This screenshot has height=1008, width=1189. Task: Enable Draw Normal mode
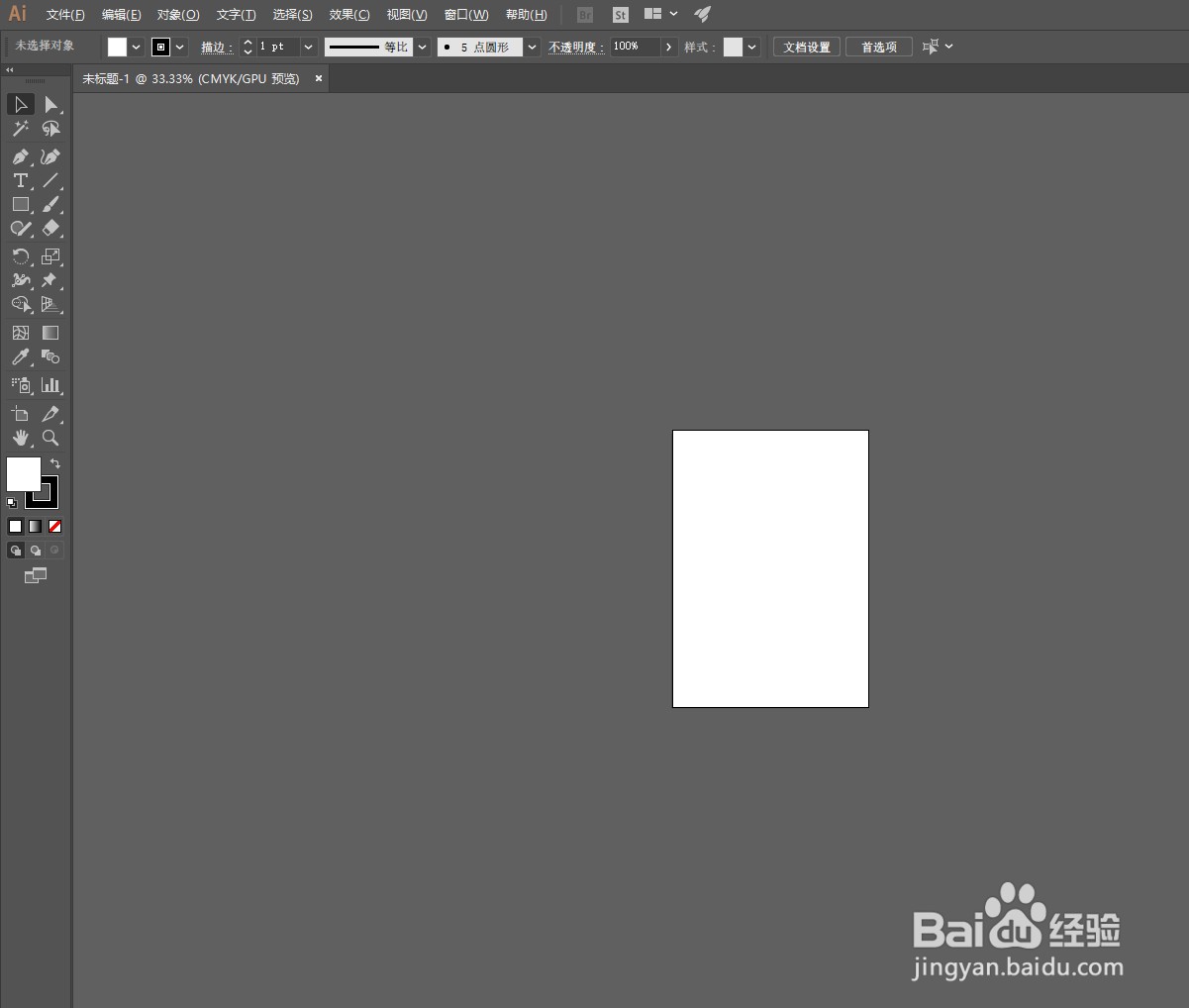[x=16, y=551]
